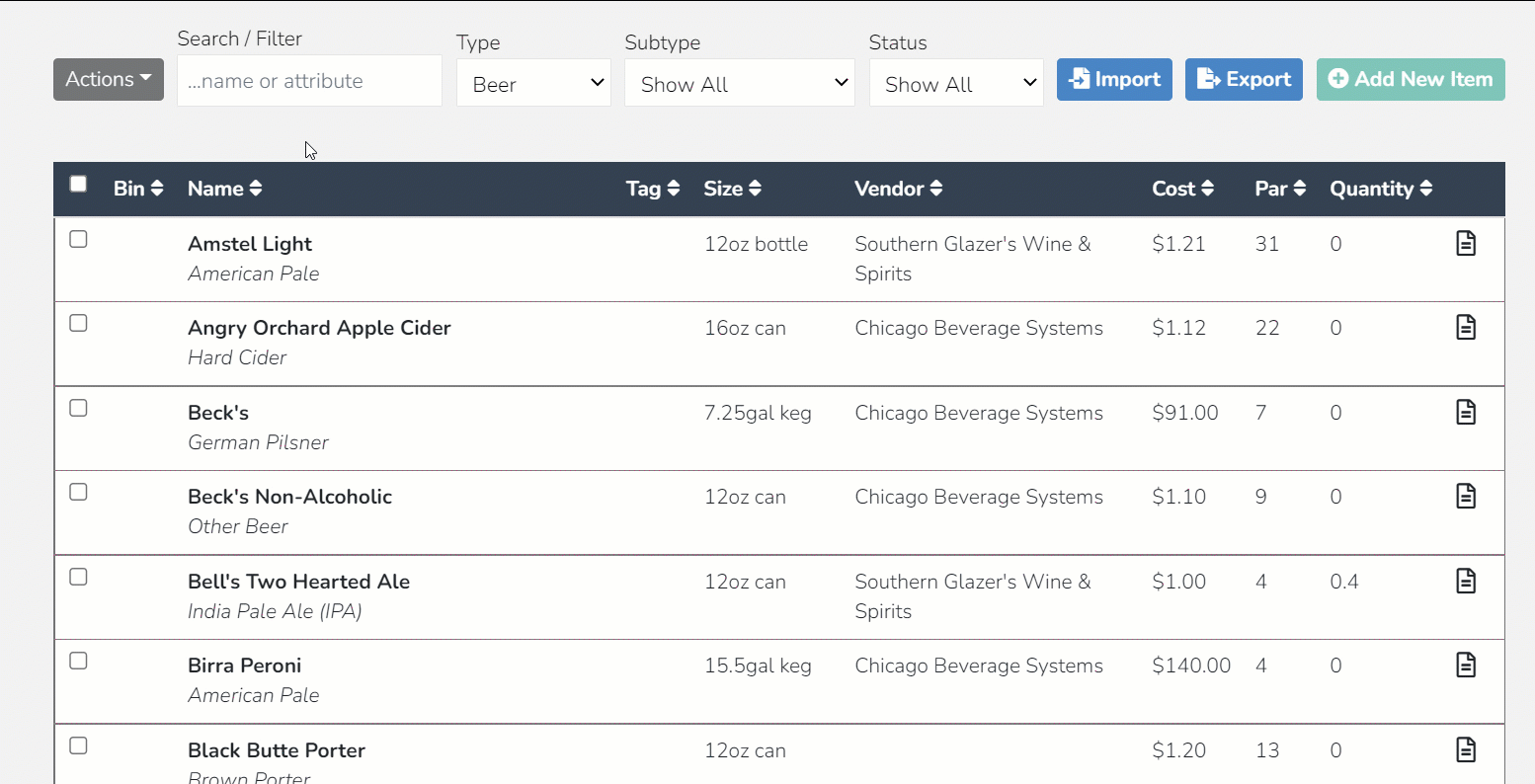Viewport: 1535px width, 784px height.
Task: Open the Amstel Light item name
Action: point(250,244)
